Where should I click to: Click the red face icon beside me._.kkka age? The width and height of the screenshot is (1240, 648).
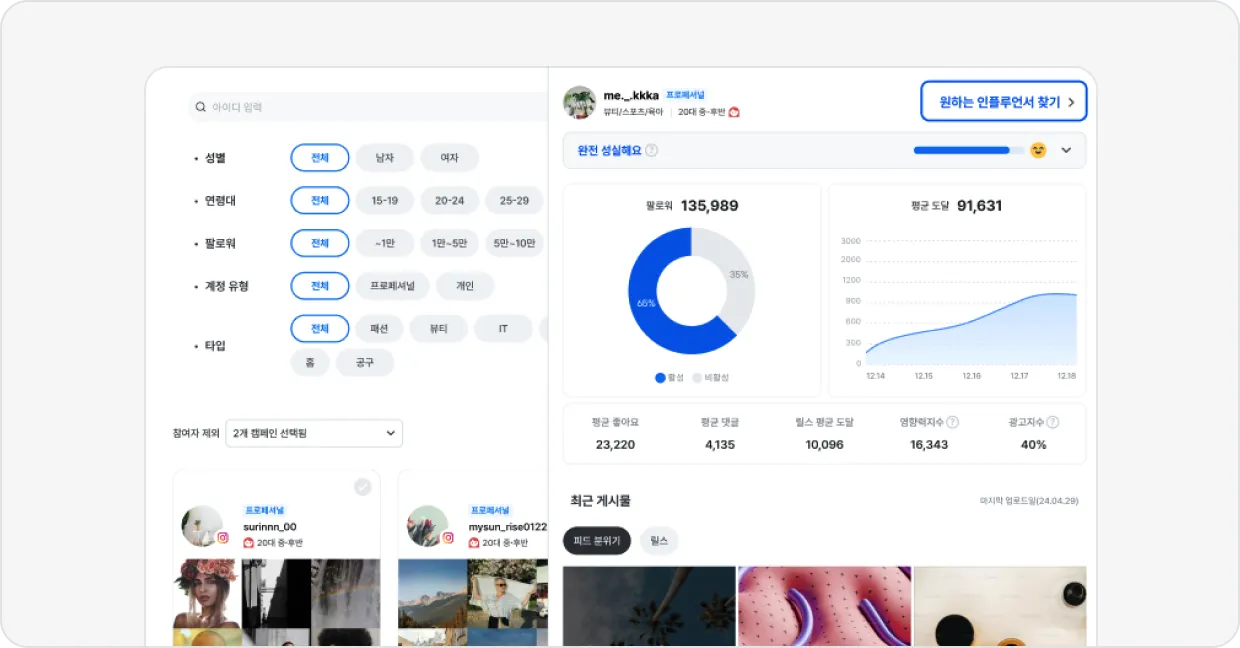734,112
